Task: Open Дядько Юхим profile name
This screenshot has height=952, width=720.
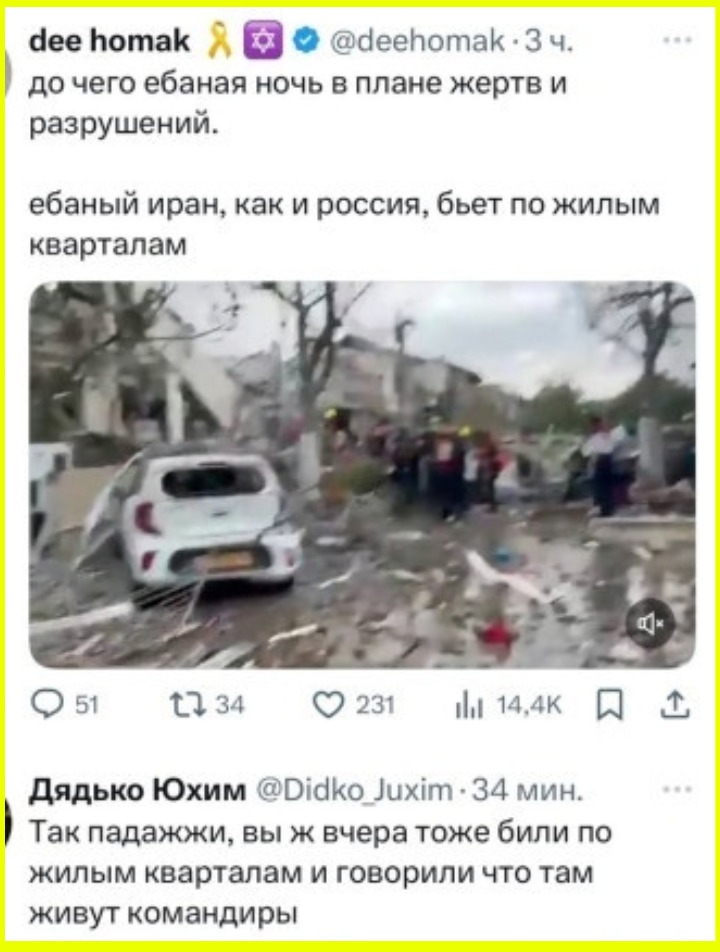Action: click(x=138, y=790)
